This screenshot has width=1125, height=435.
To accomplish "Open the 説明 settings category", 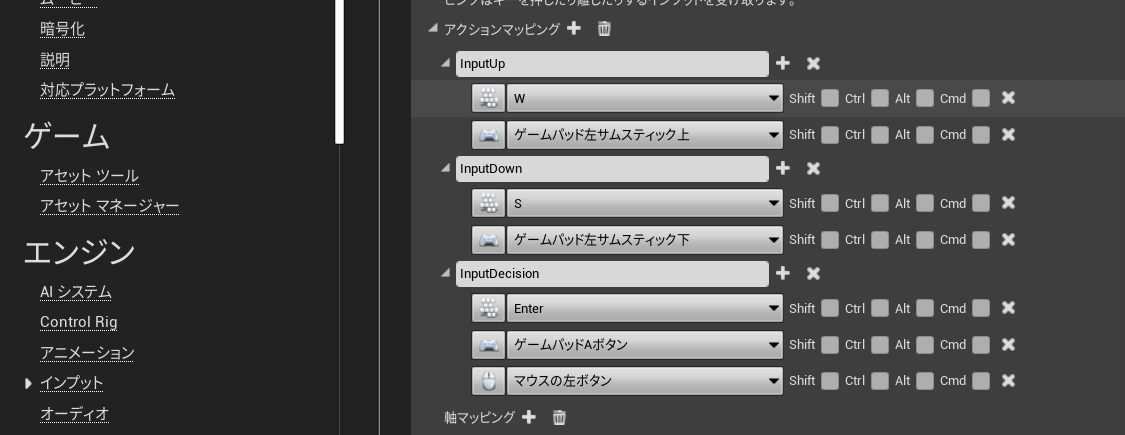I will pos(55,60).
